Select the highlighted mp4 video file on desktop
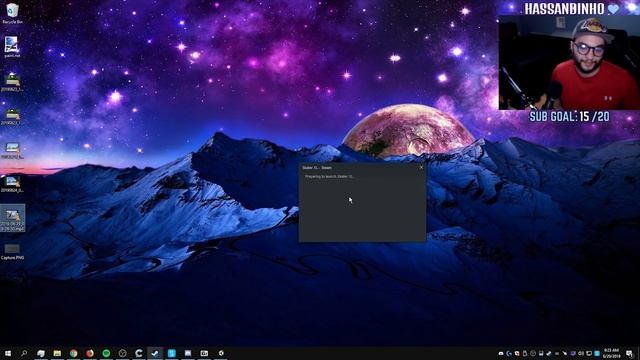The image size is (640, 360). click(12, 218)
